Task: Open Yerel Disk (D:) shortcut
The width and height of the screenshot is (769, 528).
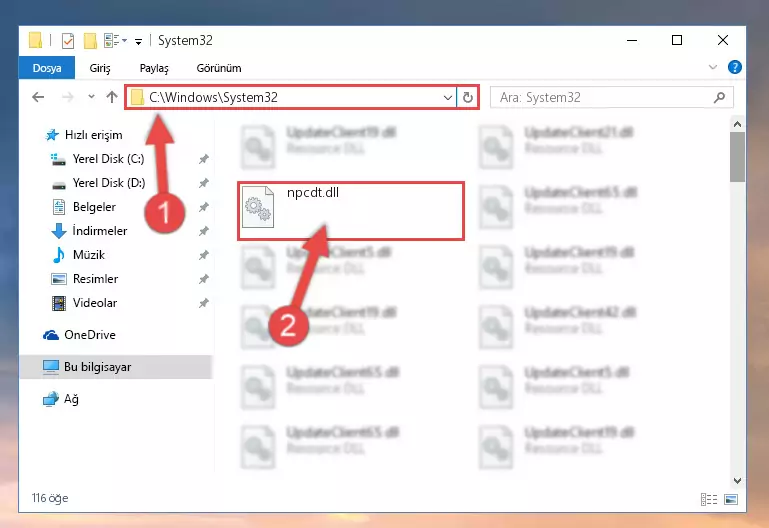Action: coord(108,183)
